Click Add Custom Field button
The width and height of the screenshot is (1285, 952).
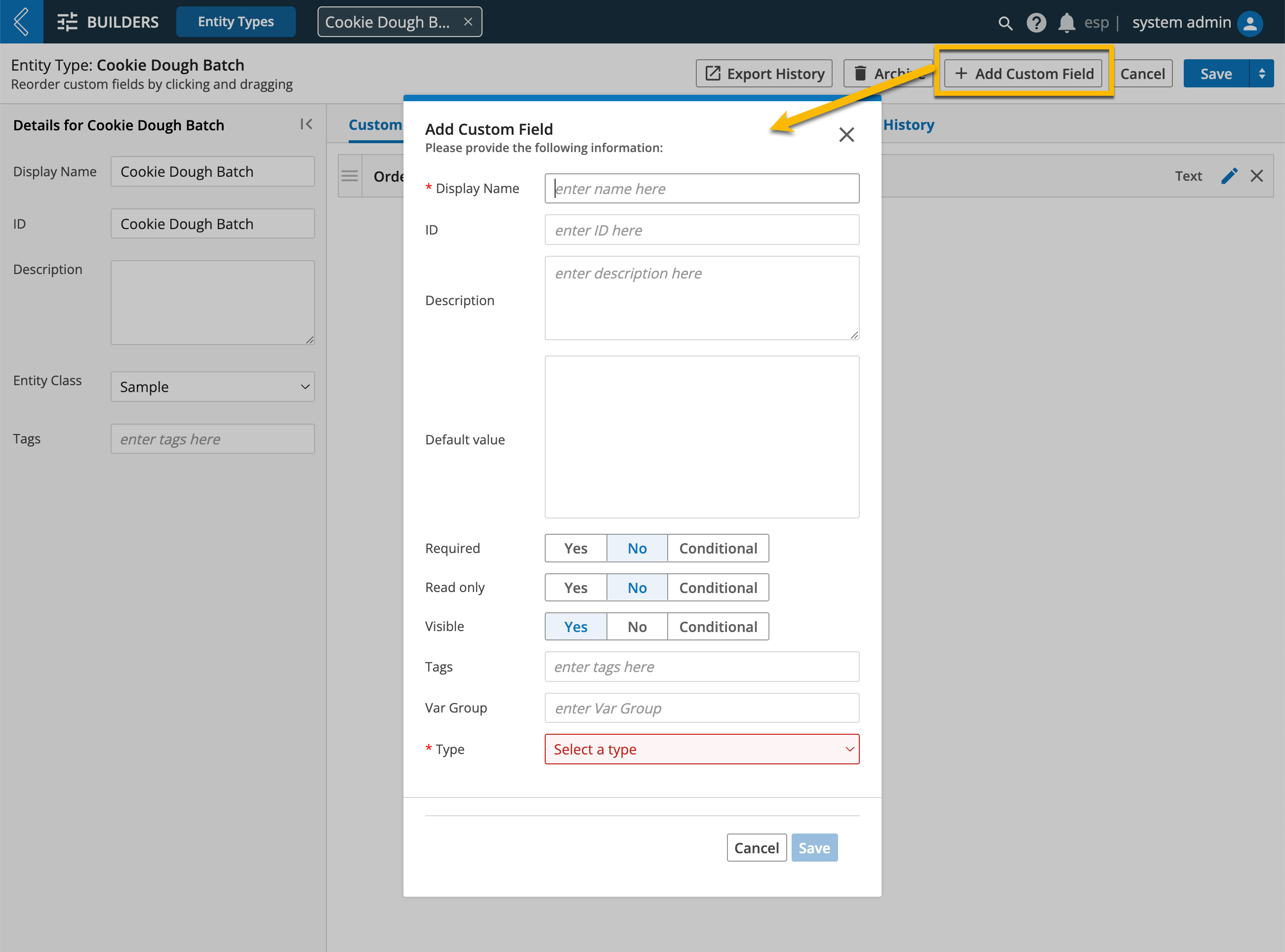pyautogui.click(x=1023, y=74)
